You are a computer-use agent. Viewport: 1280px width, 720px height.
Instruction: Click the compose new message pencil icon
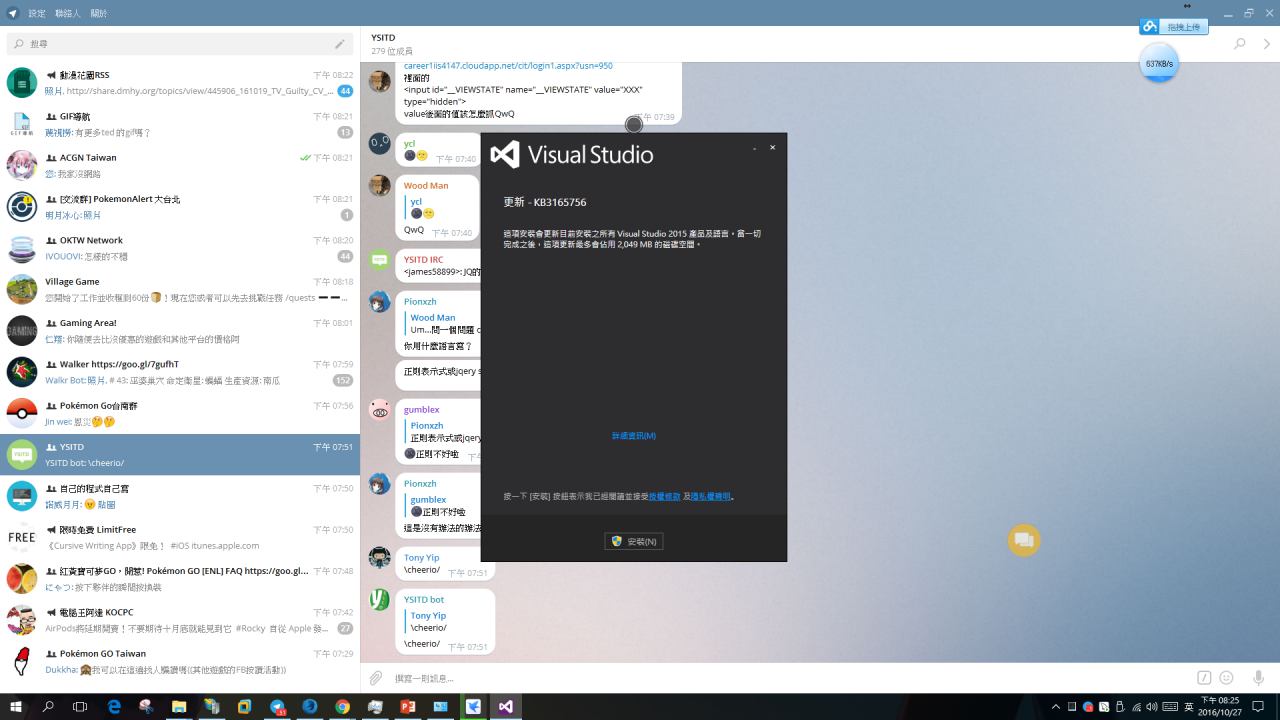tap(340, 44)
